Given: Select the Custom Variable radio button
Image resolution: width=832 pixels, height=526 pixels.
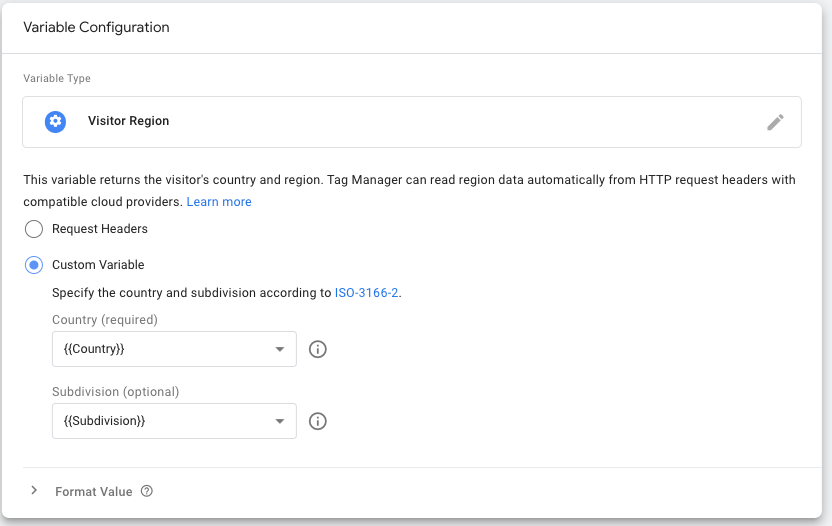Looking at the screenshot, I should (x=34, y=265).
